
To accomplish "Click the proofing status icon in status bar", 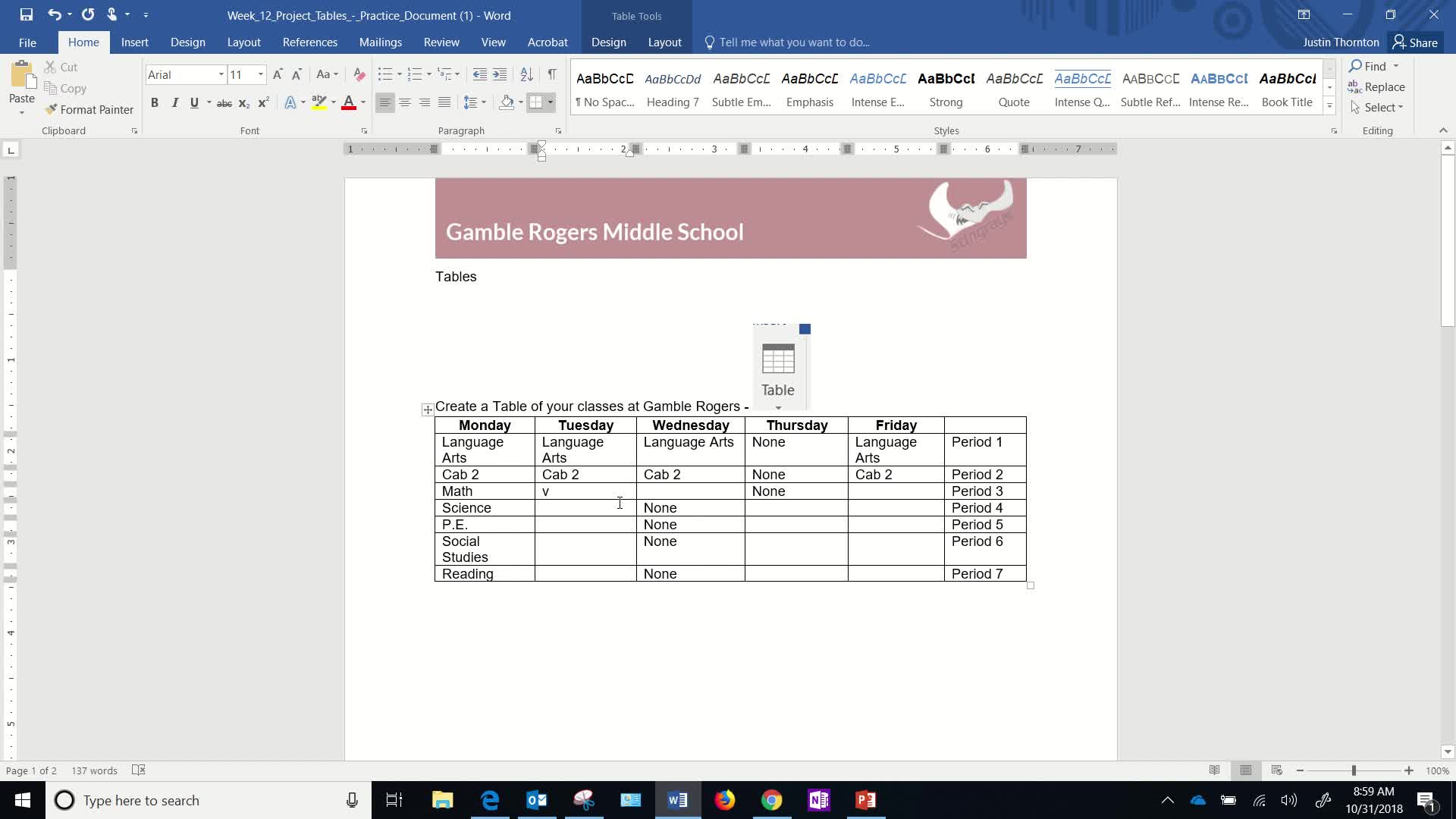I will 138,770.
